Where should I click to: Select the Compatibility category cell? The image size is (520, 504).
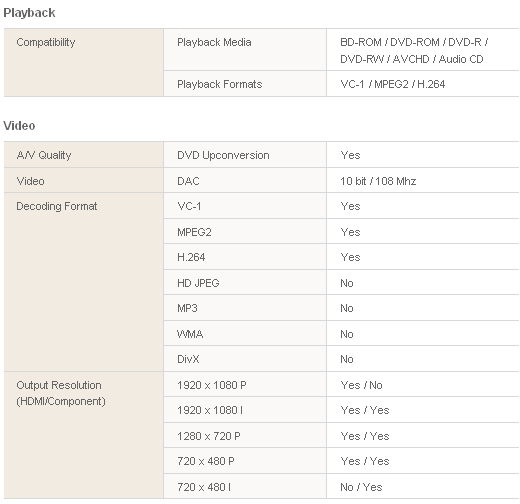pos(84,63)
